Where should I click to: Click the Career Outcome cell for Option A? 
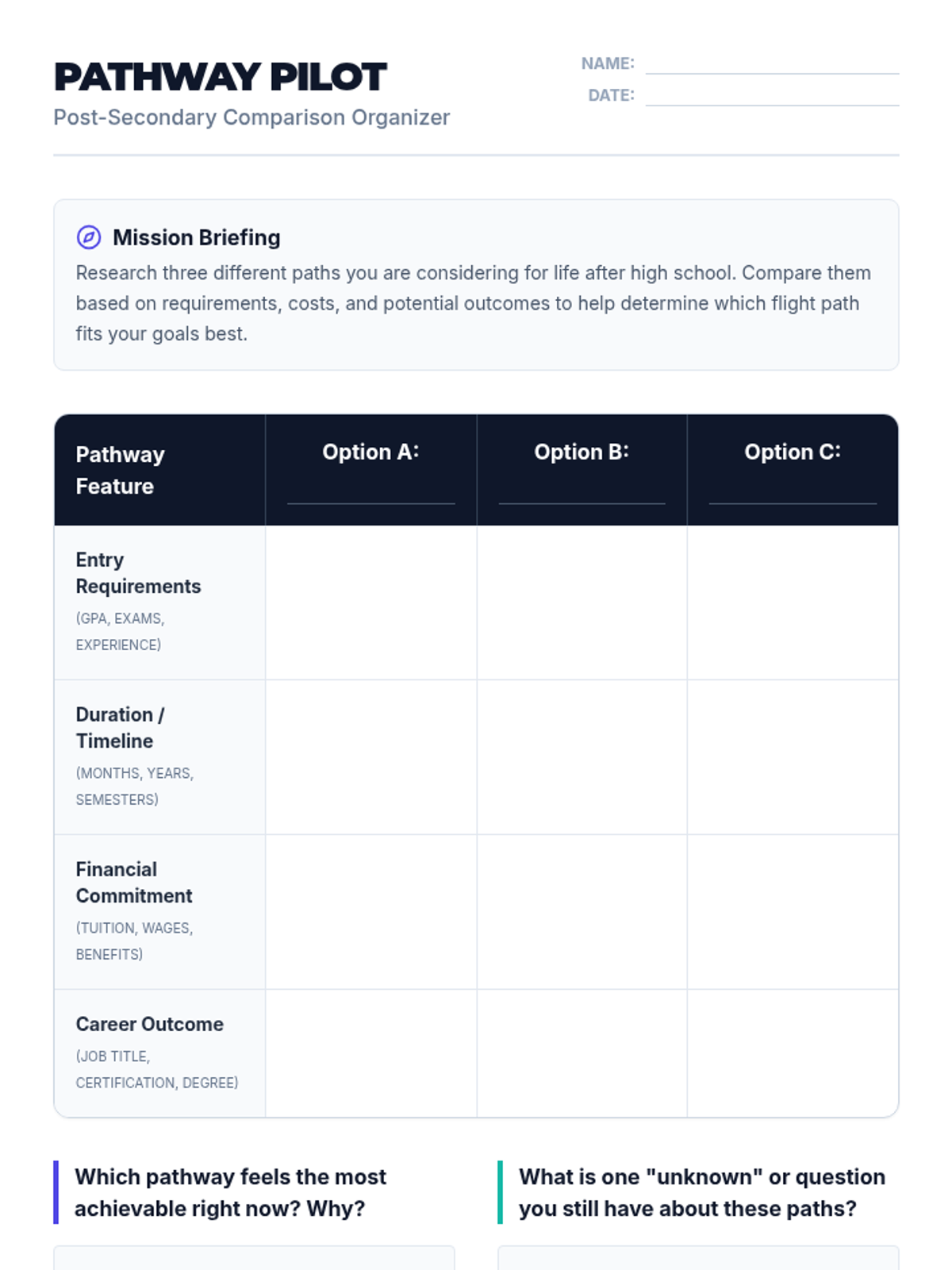[x=370, y=1053]
